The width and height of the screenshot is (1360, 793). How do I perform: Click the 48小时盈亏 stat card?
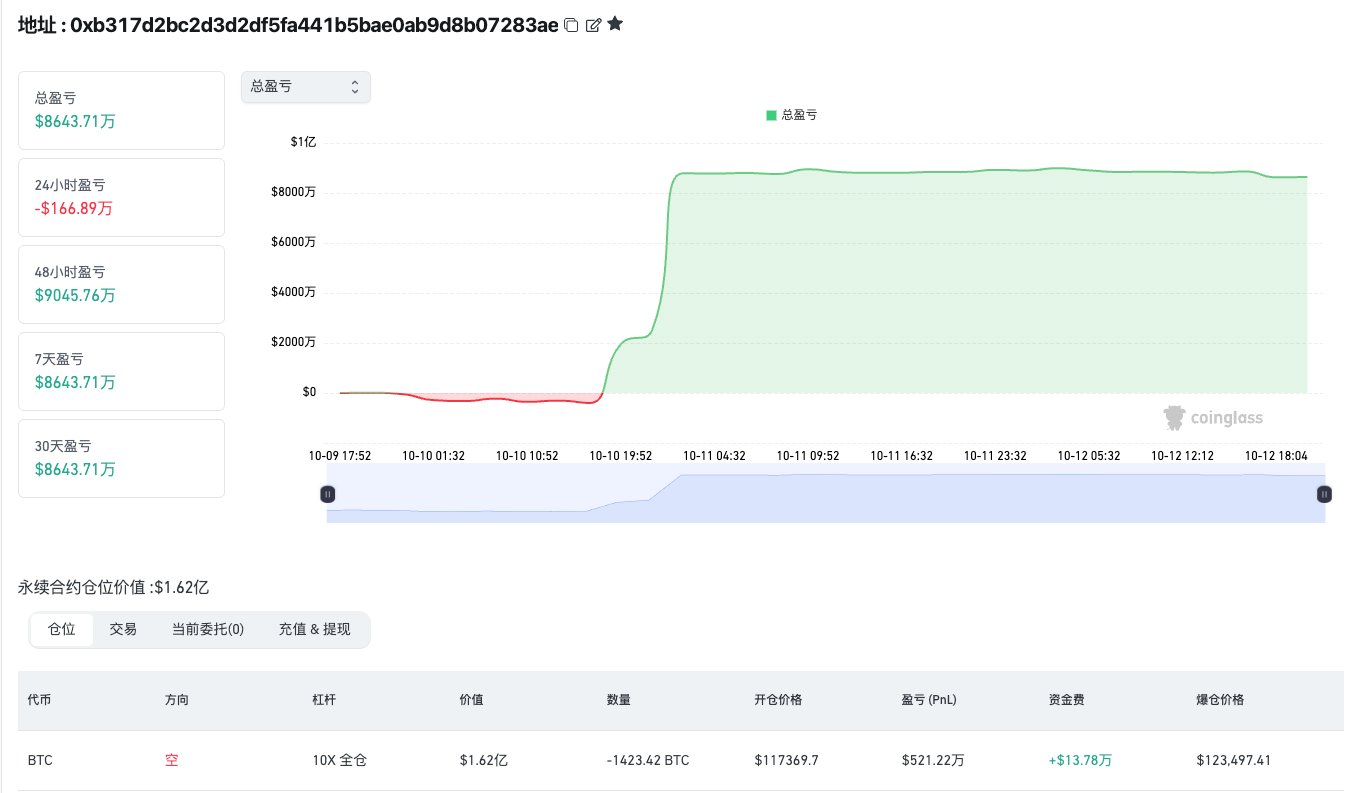pos(121,284)
